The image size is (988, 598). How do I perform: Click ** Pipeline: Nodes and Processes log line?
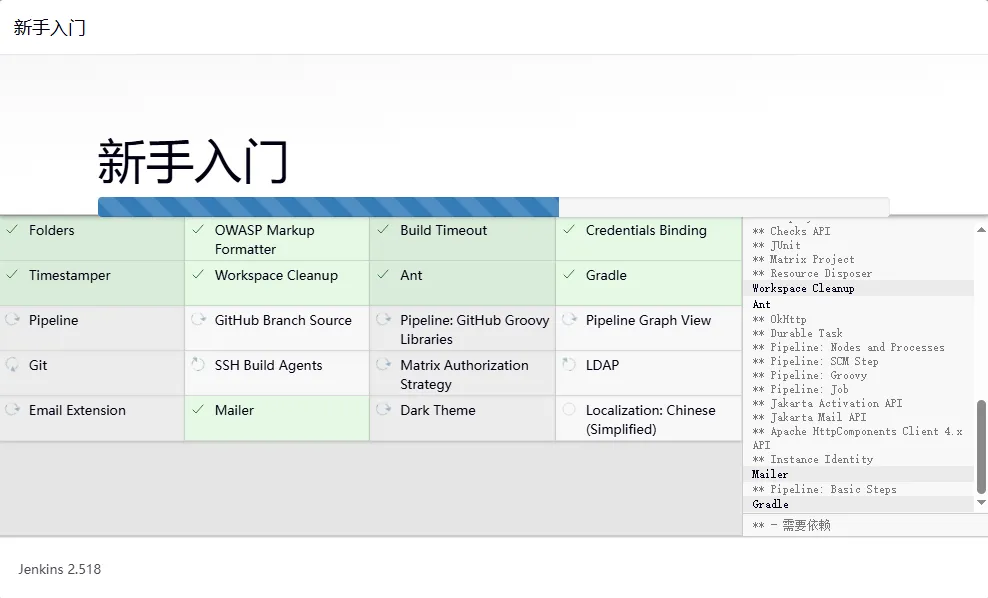(x=849, y=347)
